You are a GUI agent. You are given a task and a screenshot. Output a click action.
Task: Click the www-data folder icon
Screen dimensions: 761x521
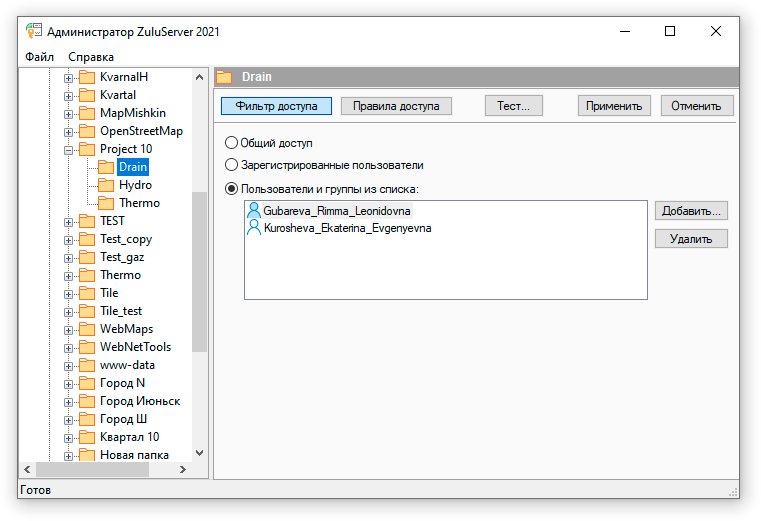[x=87, y=365]
